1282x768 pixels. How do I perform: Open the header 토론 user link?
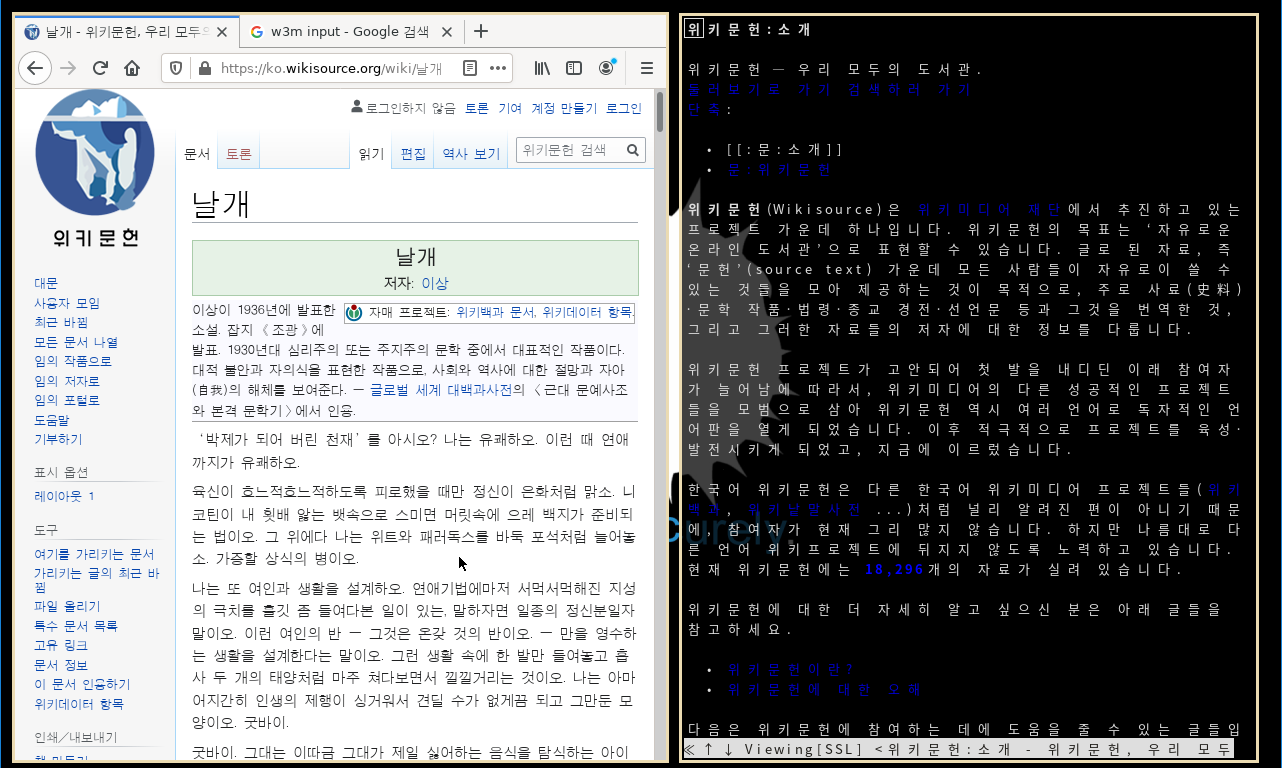click(477, 108)
